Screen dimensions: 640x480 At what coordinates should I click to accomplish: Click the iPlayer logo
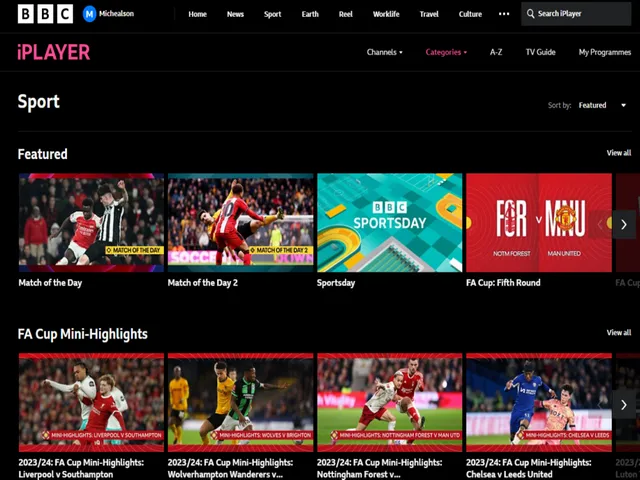[x=53, y=52]
